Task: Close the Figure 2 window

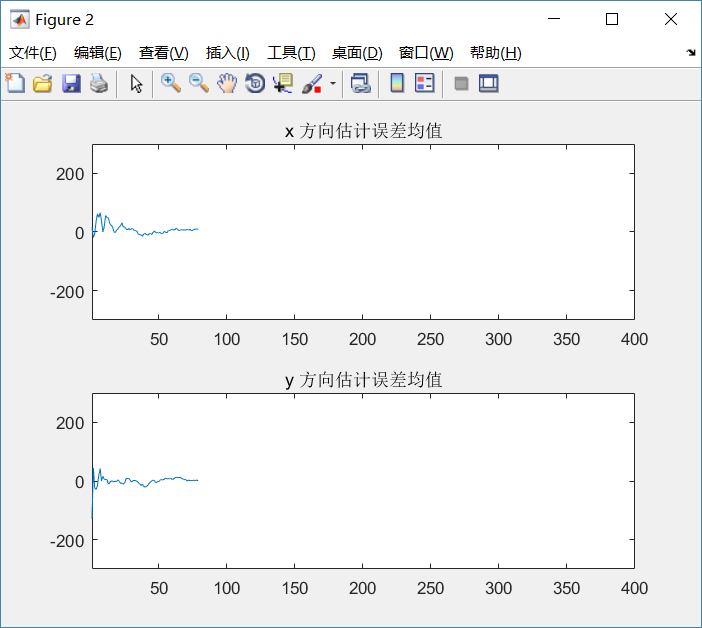Action: point(671,19)
